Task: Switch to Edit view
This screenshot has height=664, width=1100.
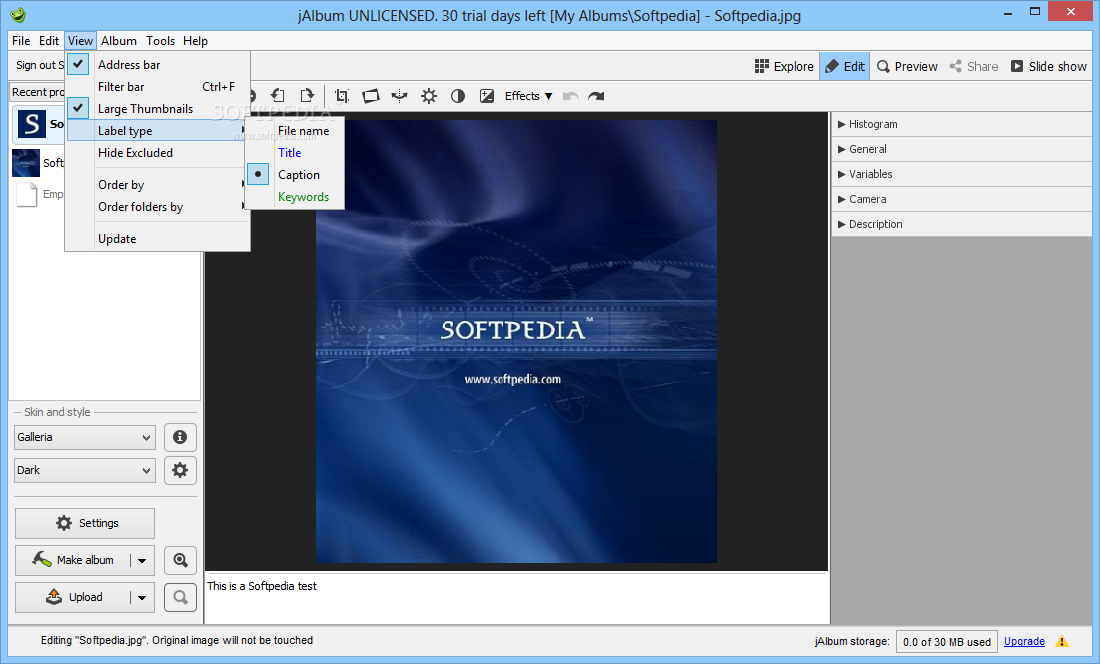Action: (845, 67)
